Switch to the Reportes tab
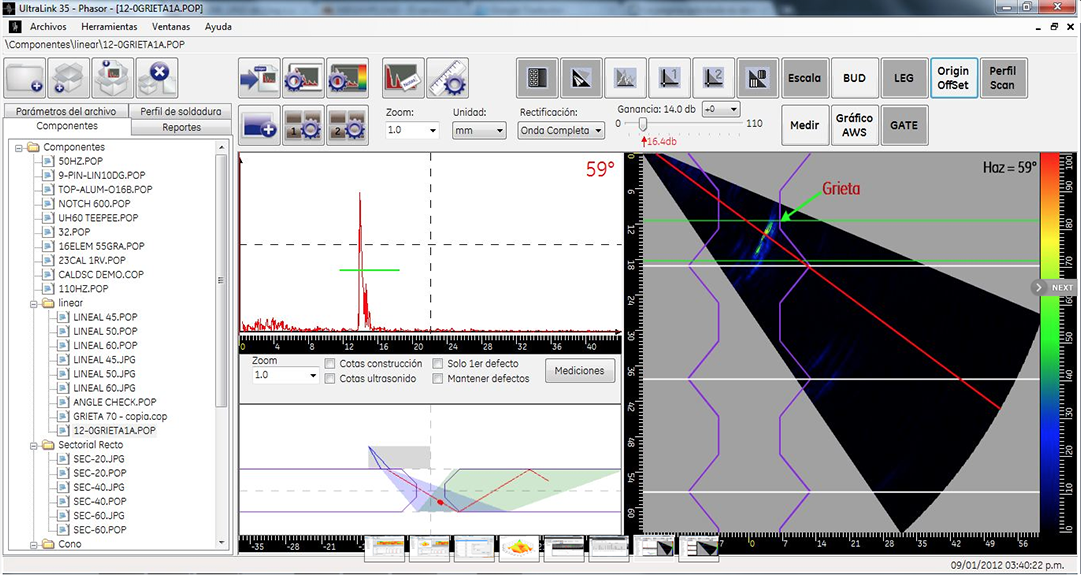1082x575 pixels. point(181,127)
